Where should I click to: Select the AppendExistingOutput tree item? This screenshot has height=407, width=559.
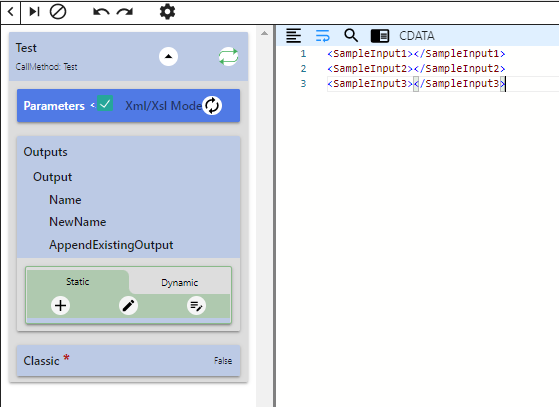coord(111,245)
